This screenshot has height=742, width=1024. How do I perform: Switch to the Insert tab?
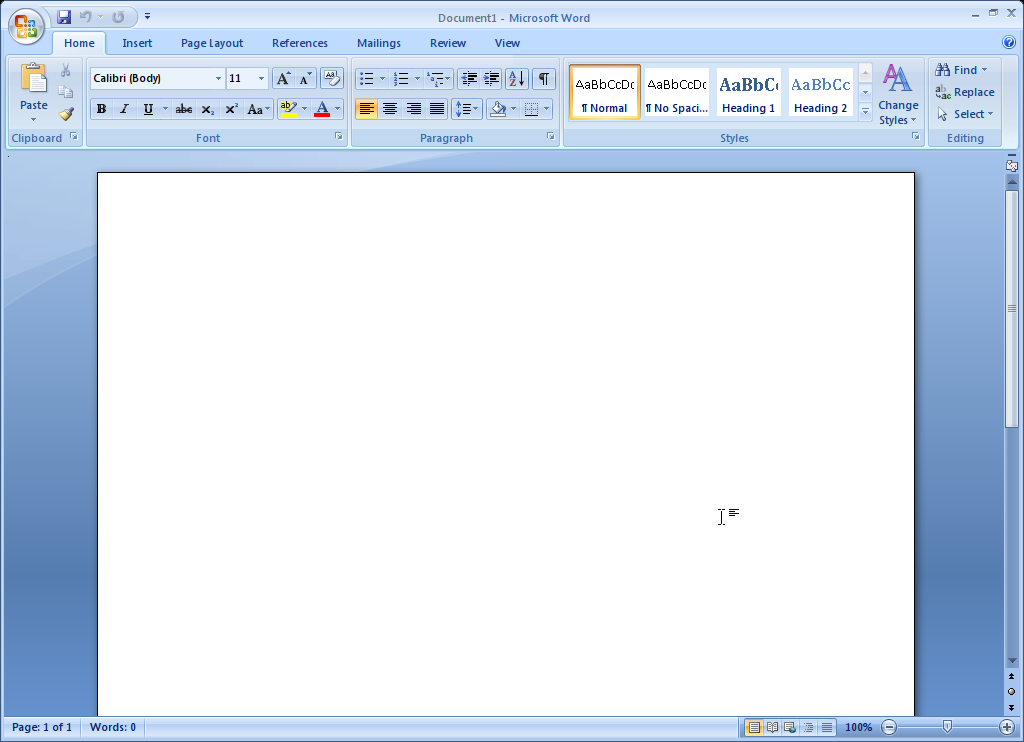pyautogui.click(x=137, y=43)
